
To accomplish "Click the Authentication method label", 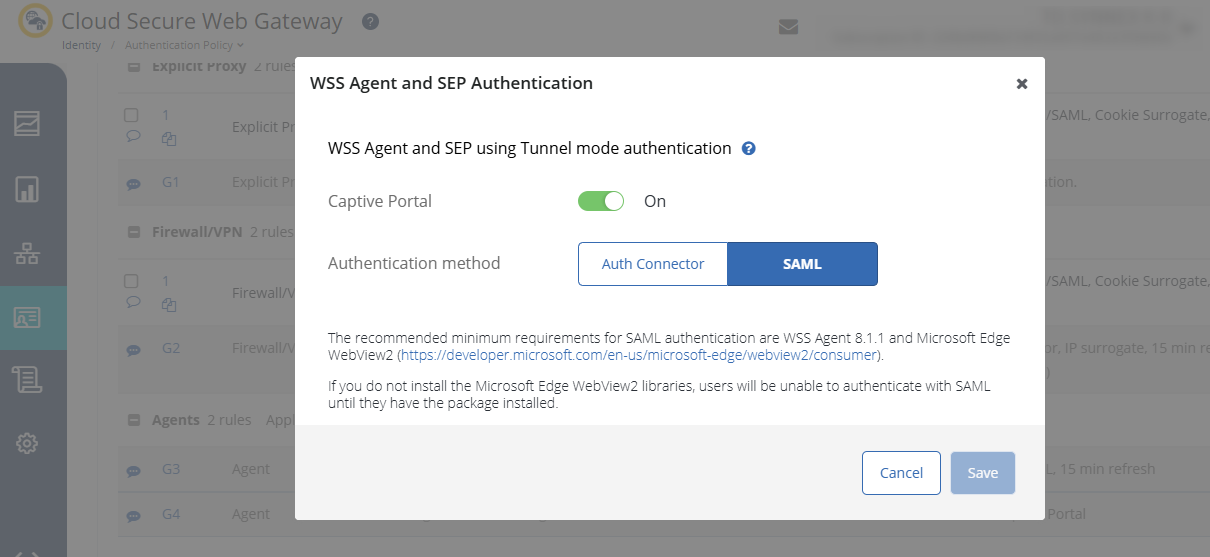I will point(414,264).
